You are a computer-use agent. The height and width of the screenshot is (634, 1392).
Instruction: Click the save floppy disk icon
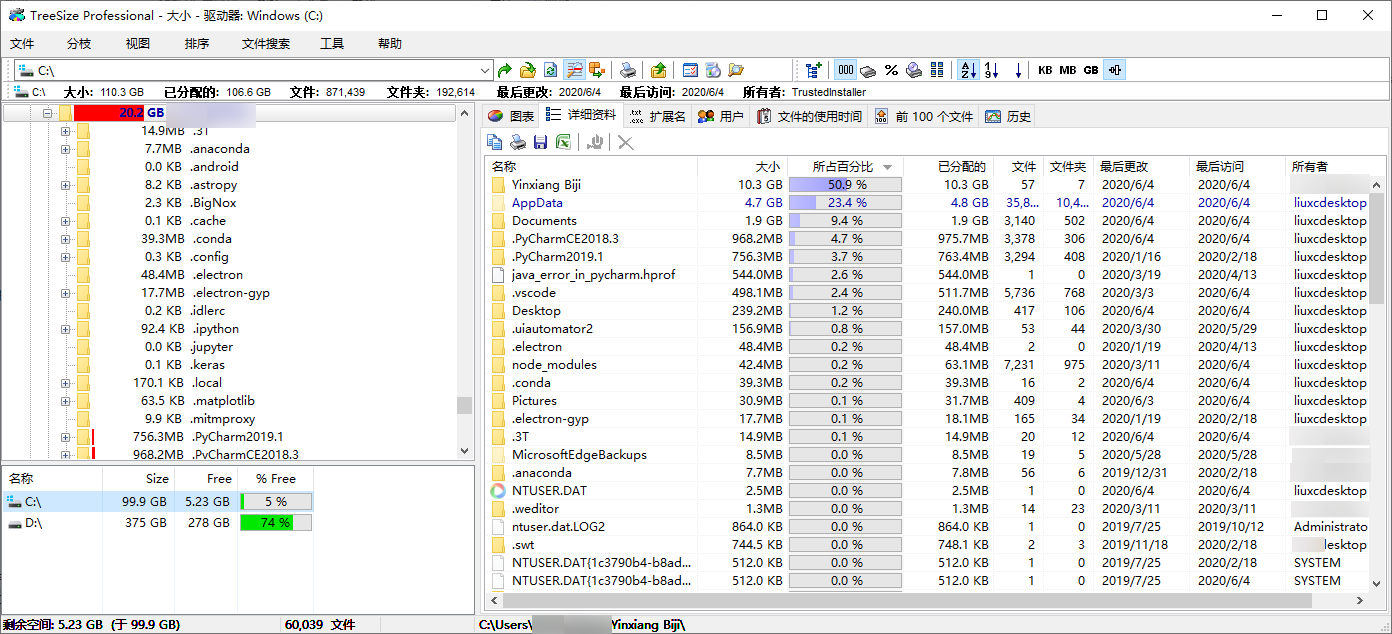pyautogui.click(x=540, y=143)
